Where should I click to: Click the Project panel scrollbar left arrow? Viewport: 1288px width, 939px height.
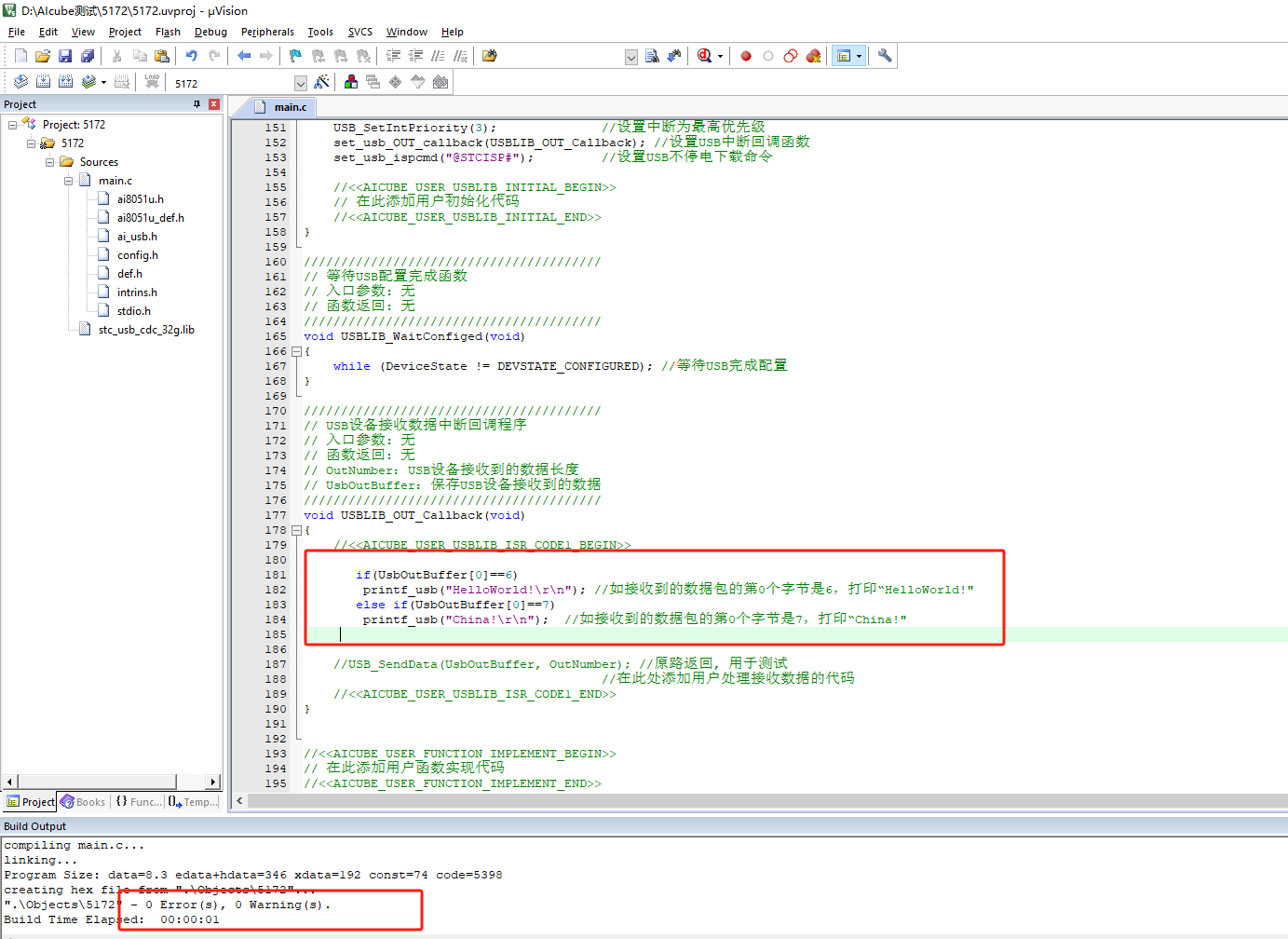(10, 782)
